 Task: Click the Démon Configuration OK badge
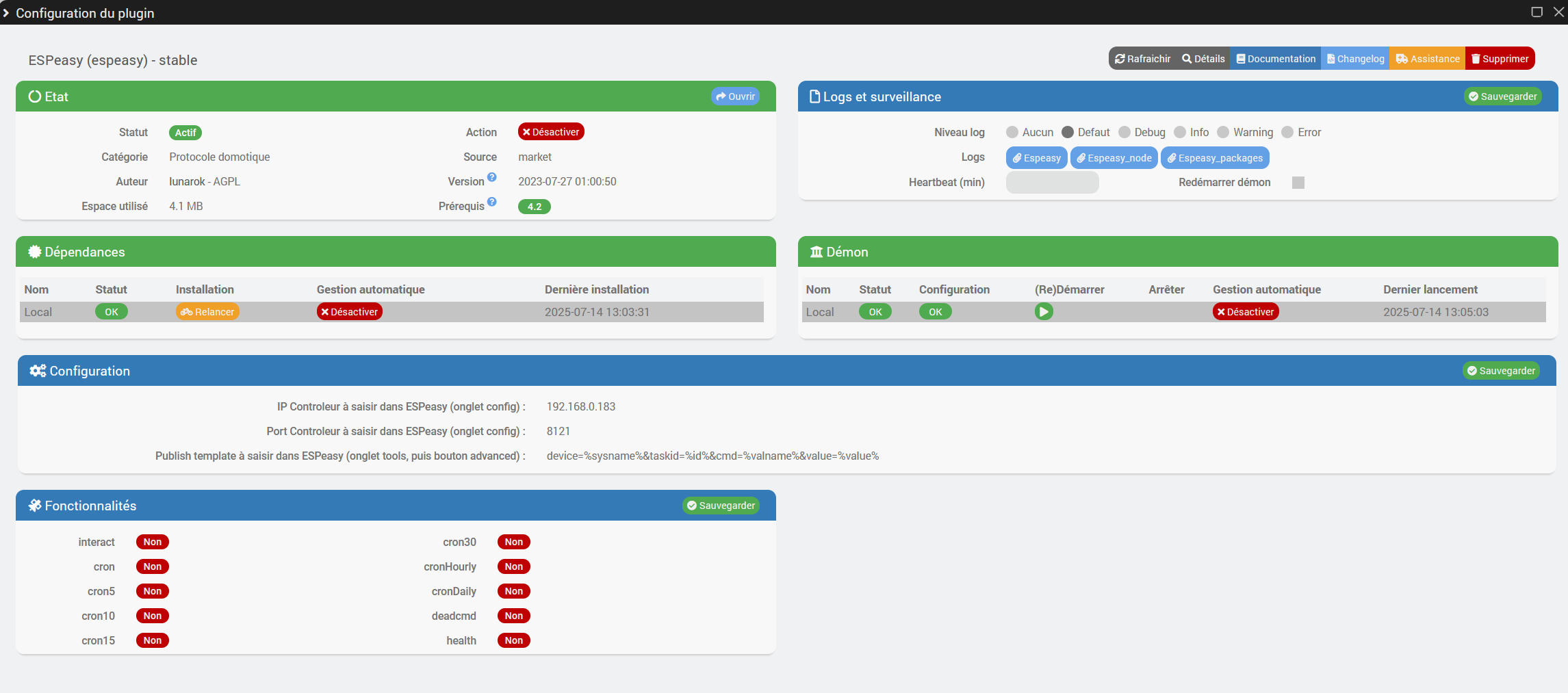(936, 312)
